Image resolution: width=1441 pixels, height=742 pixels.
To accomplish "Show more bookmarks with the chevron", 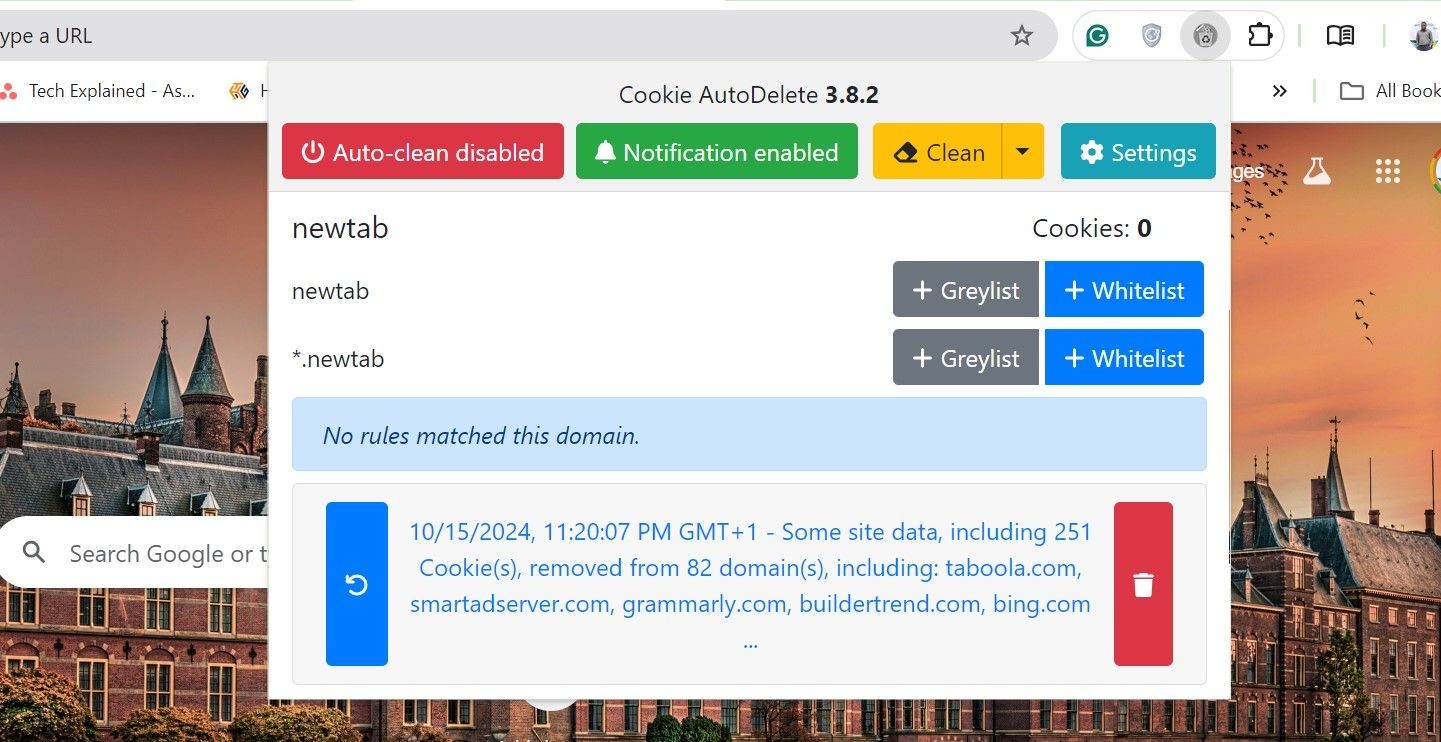I will (1279, 91).
